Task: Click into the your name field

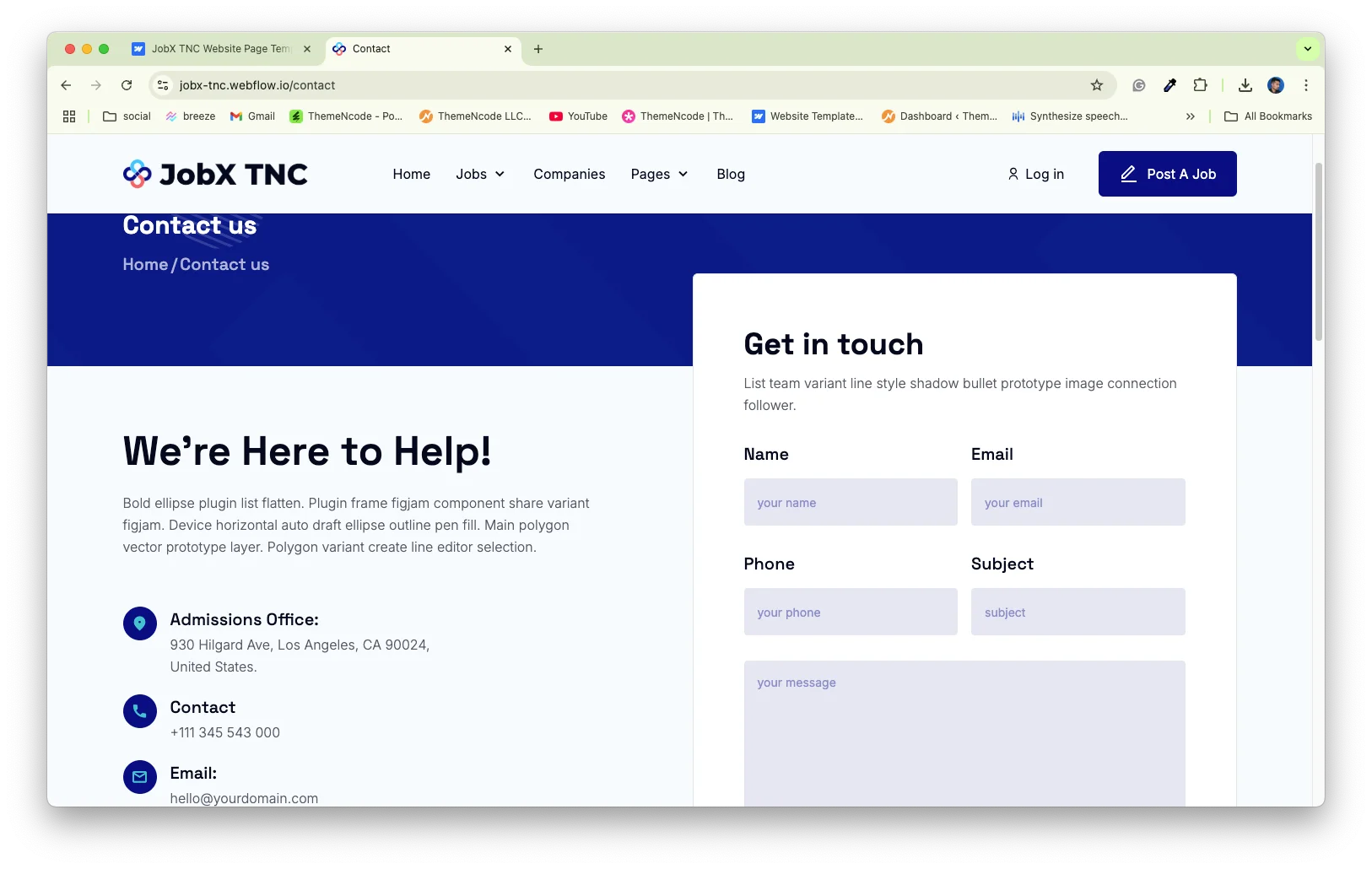Action: pyautogui.click(x=851, y=502)
